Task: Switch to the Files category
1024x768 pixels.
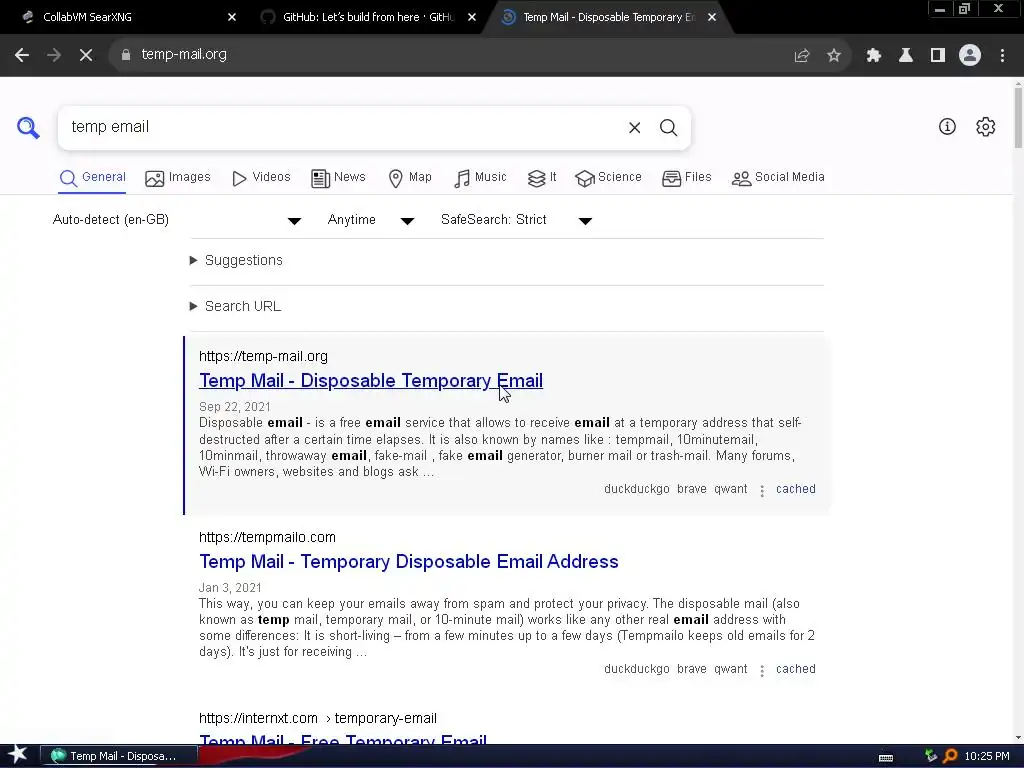Action: (686, 178)
